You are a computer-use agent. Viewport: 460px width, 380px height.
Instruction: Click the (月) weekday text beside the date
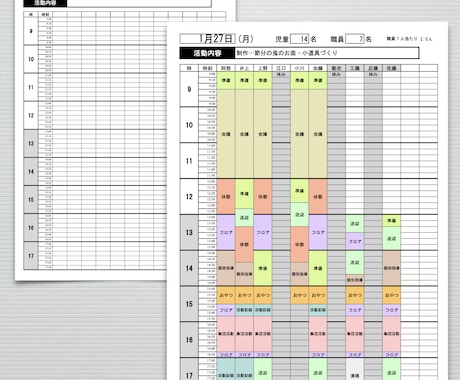point(246,39)
